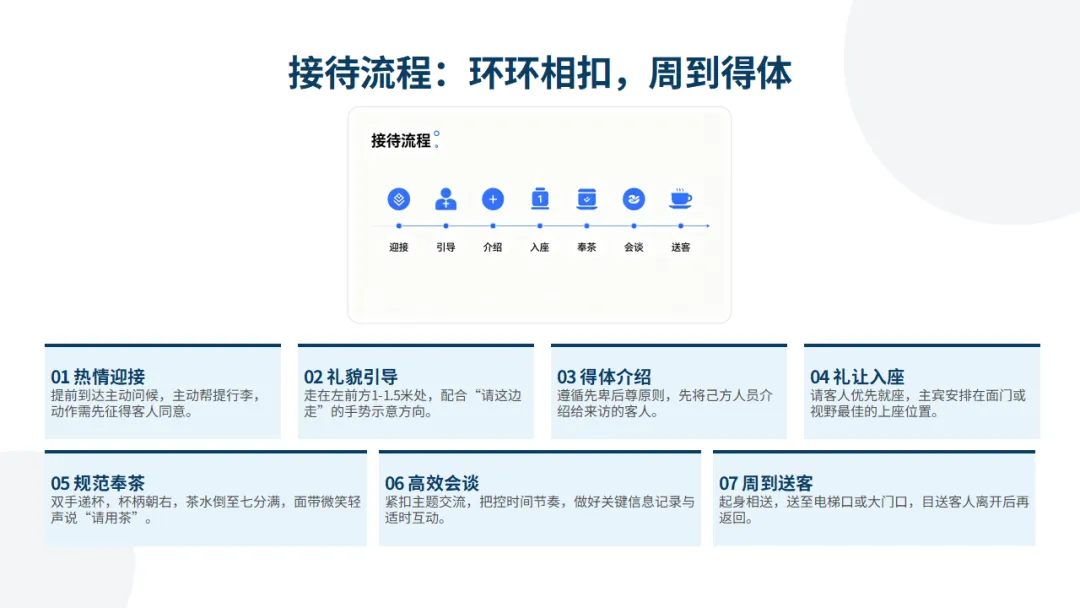Select the 奉茶 label in the timeline
This screenshot has width=1080, height=608.
pos(587,247)
